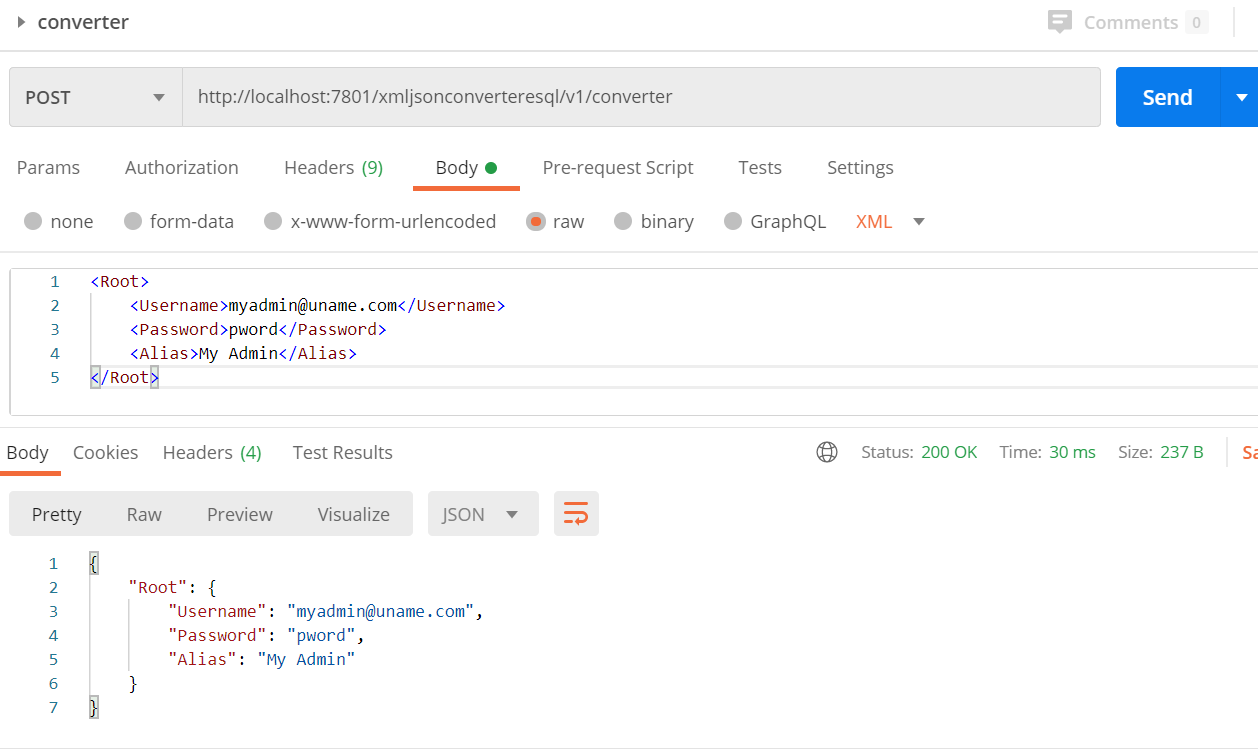
Task: Switch to the Headers request tab
Action: click(333, 167)
